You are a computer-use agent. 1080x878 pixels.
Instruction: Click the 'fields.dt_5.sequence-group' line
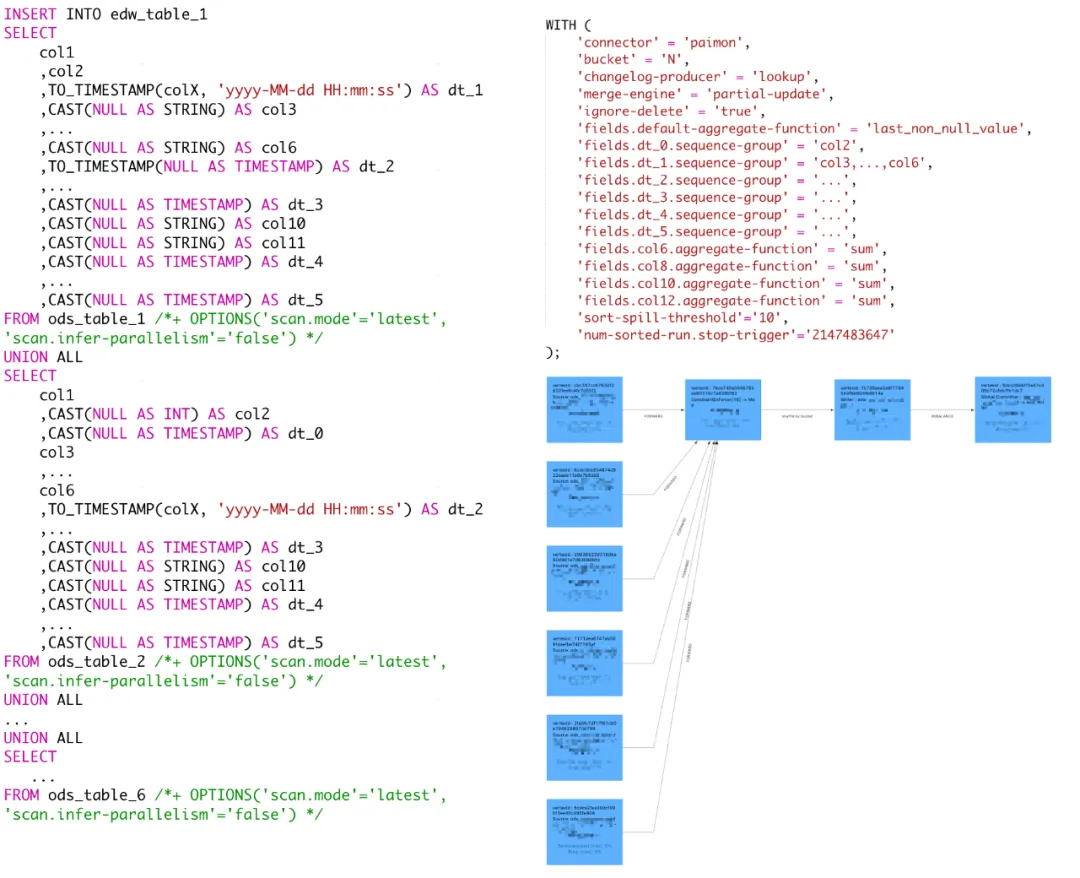click(x=717, y=232)
